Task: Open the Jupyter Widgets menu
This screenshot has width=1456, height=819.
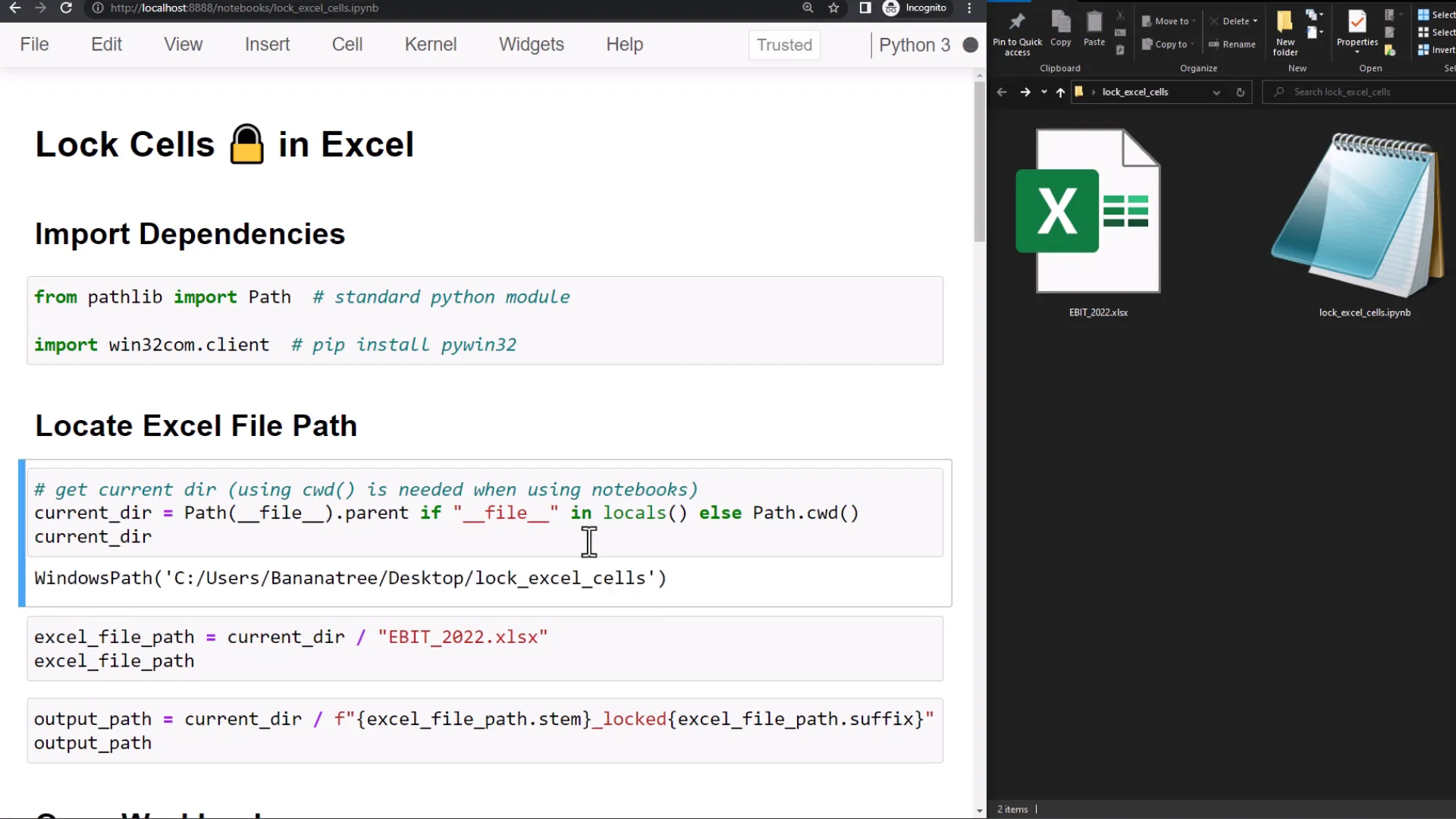Action: tap(531, 45)
